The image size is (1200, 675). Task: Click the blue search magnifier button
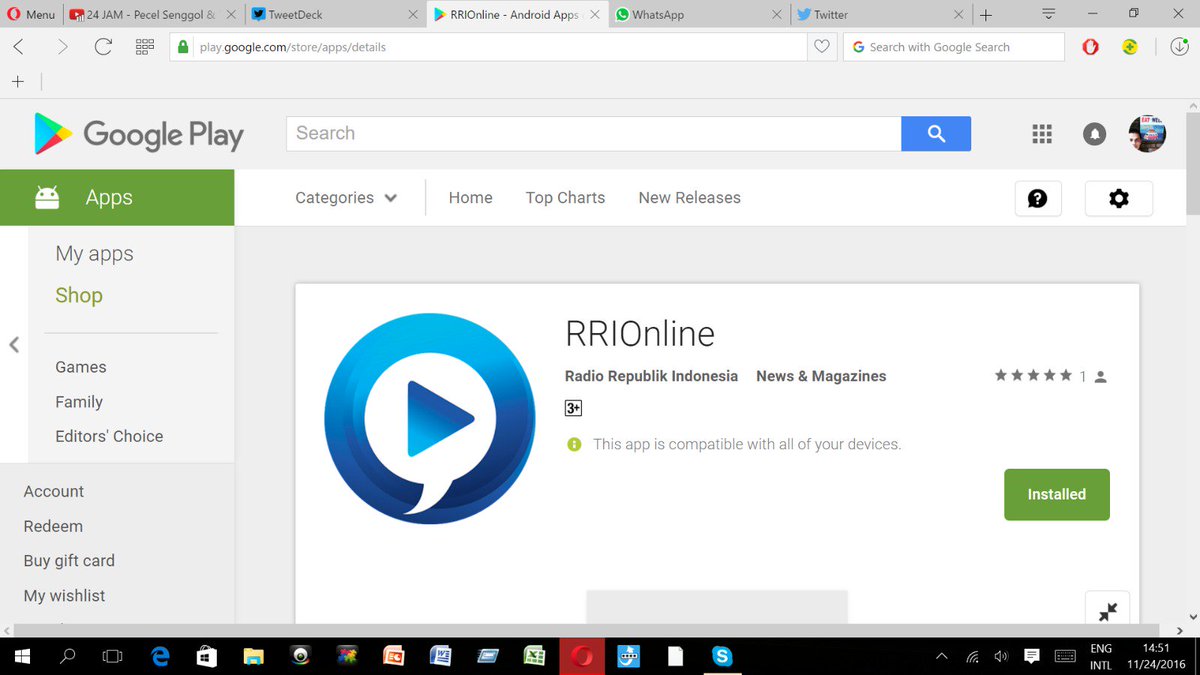coord(935,133)
